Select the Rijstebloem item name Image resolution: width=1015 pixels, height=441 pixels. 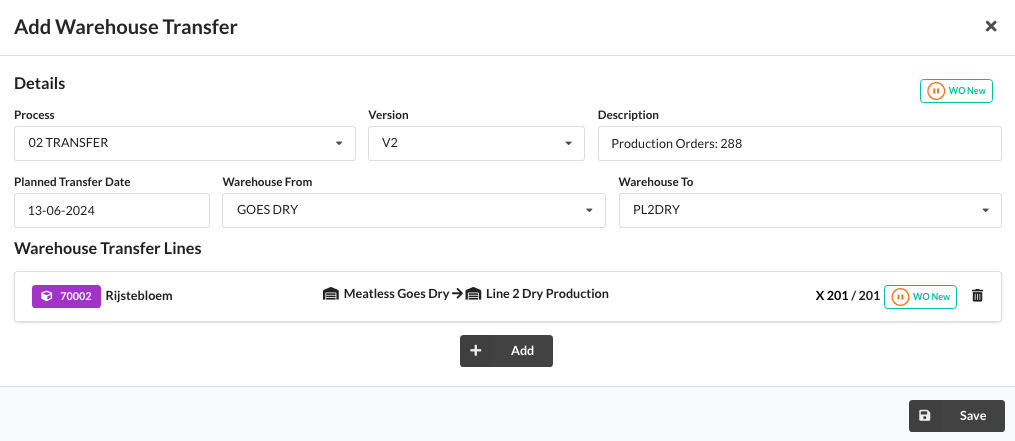(139, 296)
